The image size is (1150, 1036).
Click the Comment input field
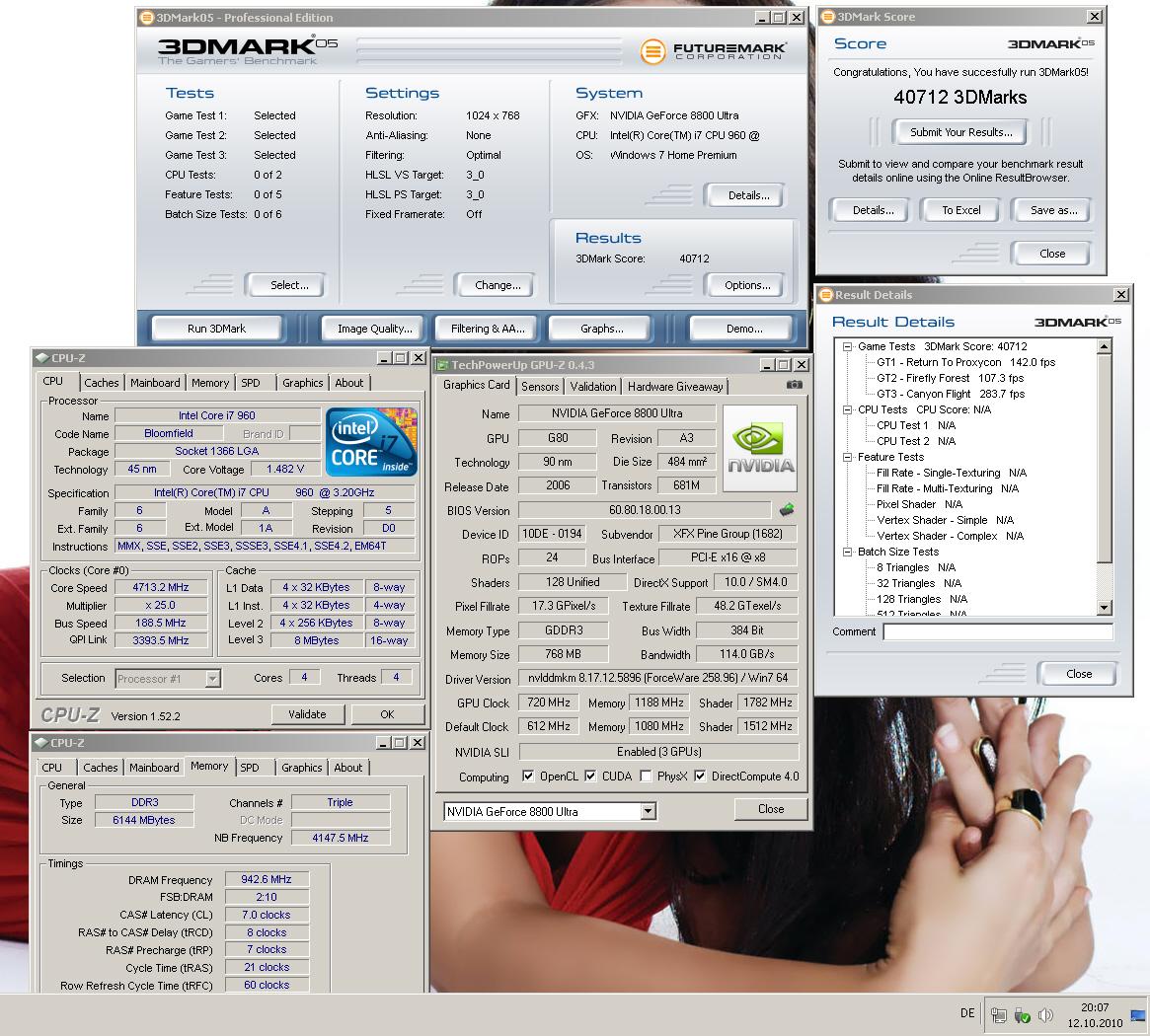tap(997, 631)
